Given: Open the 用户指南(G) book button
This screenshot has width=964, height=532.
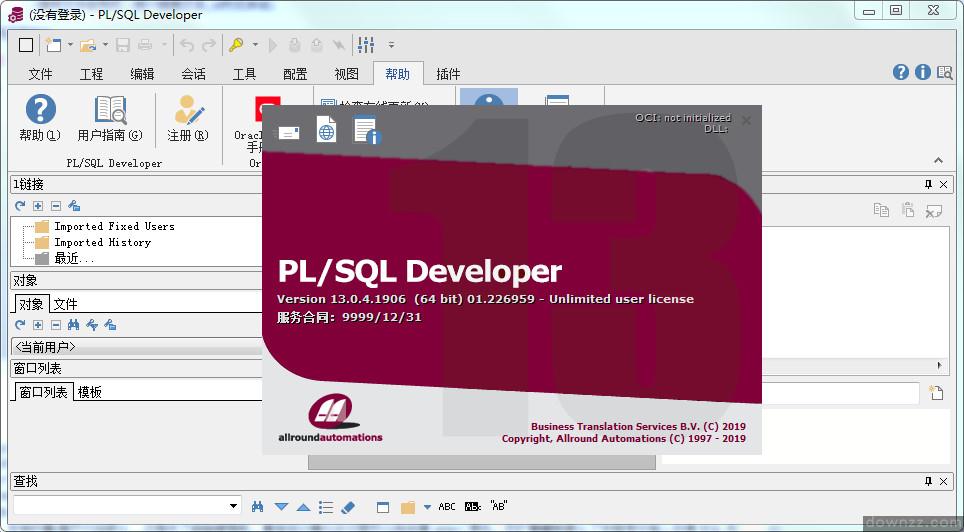Looking at the screenshot, I should 111,119.
